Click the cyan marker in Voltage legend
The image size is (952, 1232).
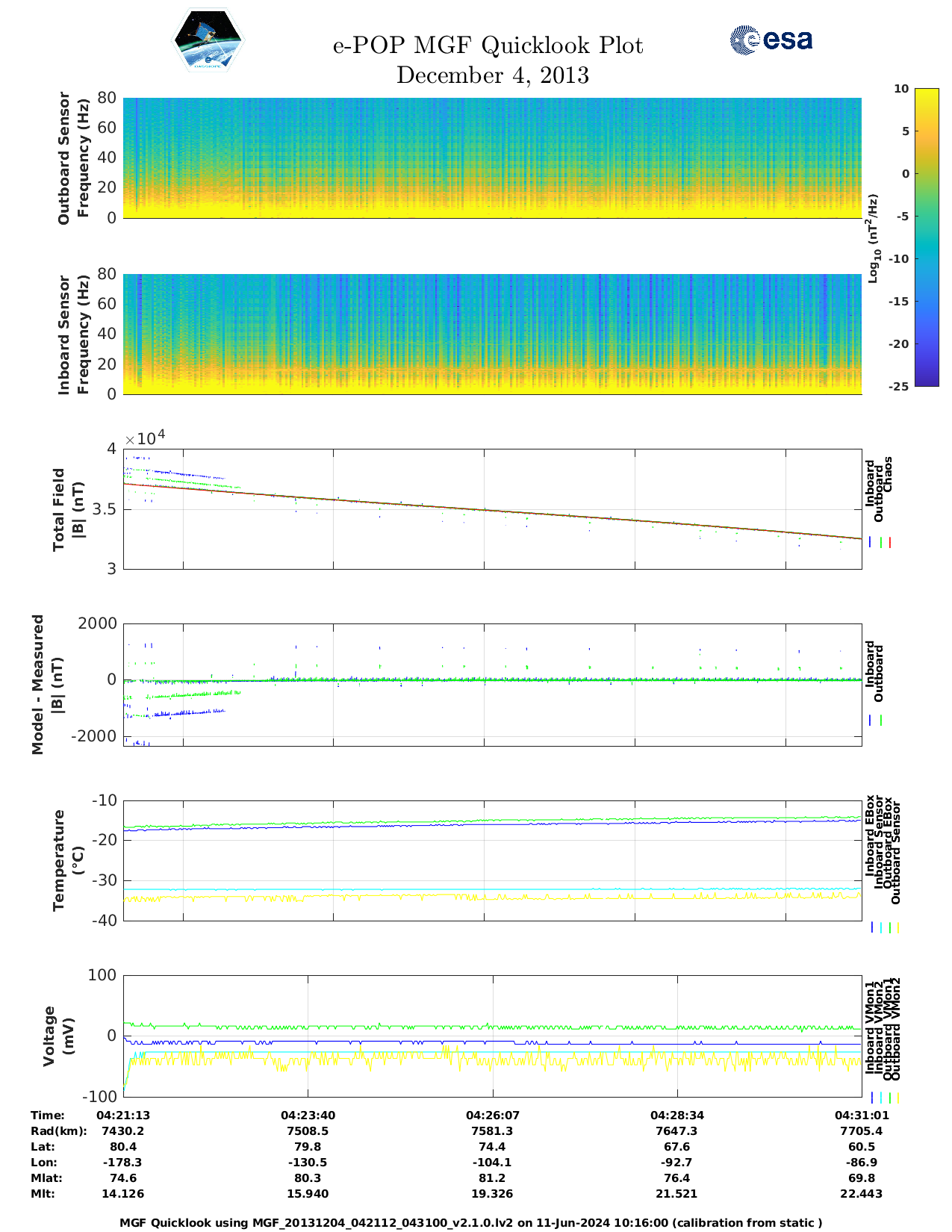click(881, 1098)
